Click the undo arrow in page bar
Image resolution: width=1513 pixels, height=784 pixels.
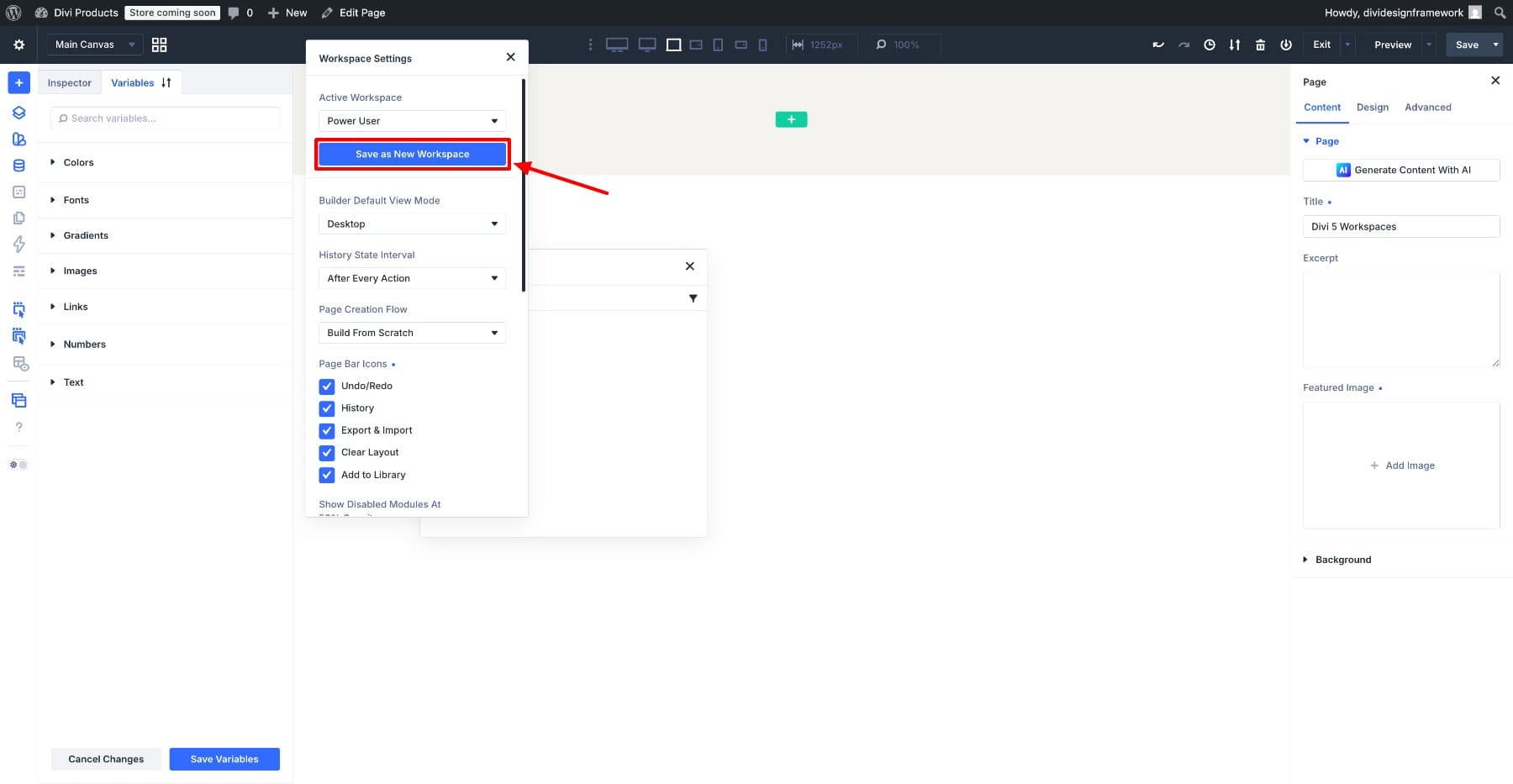[x=1158, y=45]
